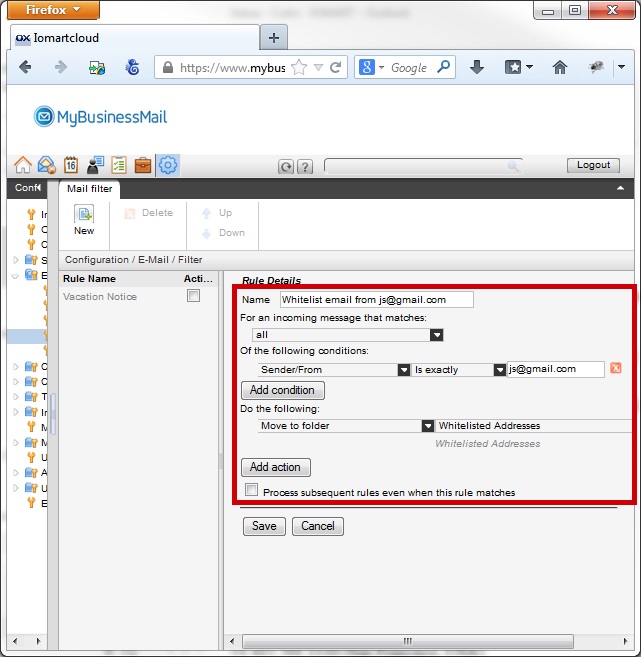Open the E-Mail module icon
The height and width of the screenshot is (657, 641).
(46, 166)
